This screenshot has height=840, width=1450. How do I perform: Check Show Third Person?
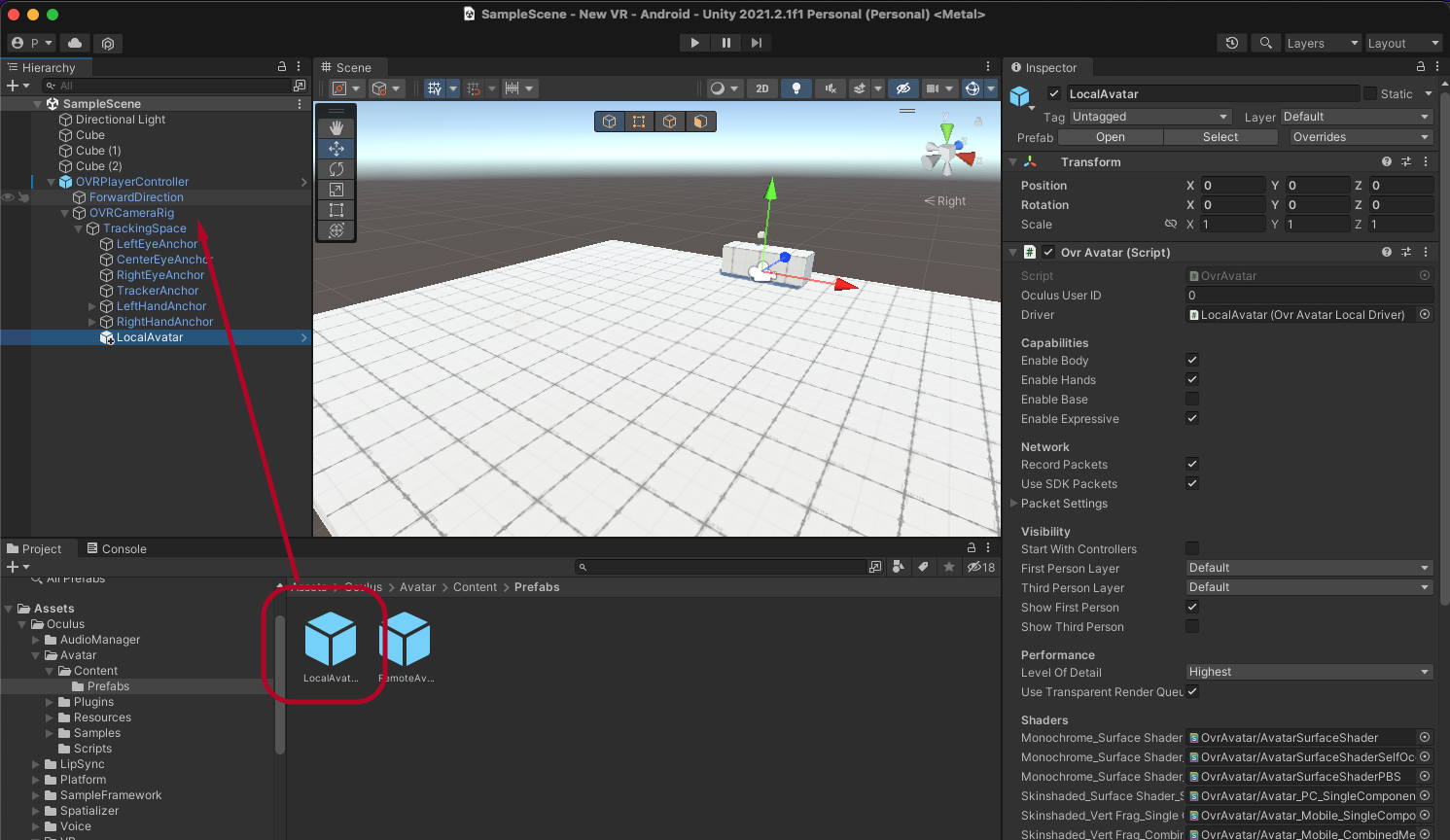pos(1192,627)
